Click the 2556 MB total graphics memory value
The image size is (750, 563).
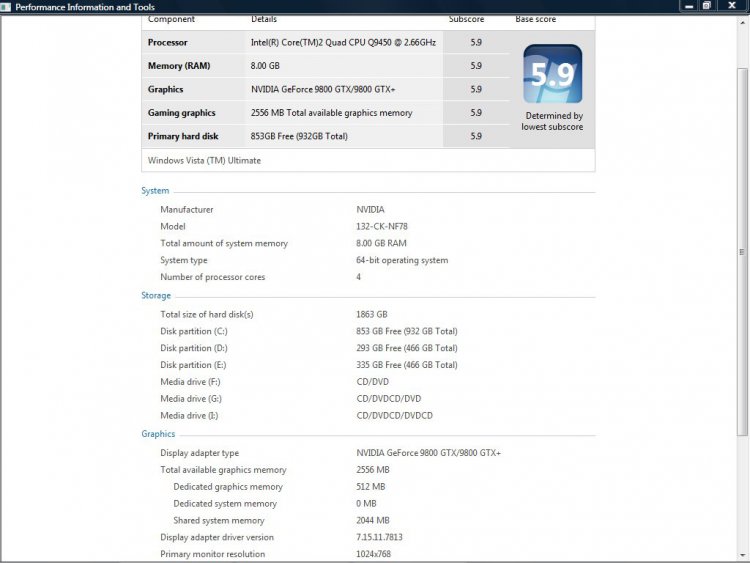[373, 470]
